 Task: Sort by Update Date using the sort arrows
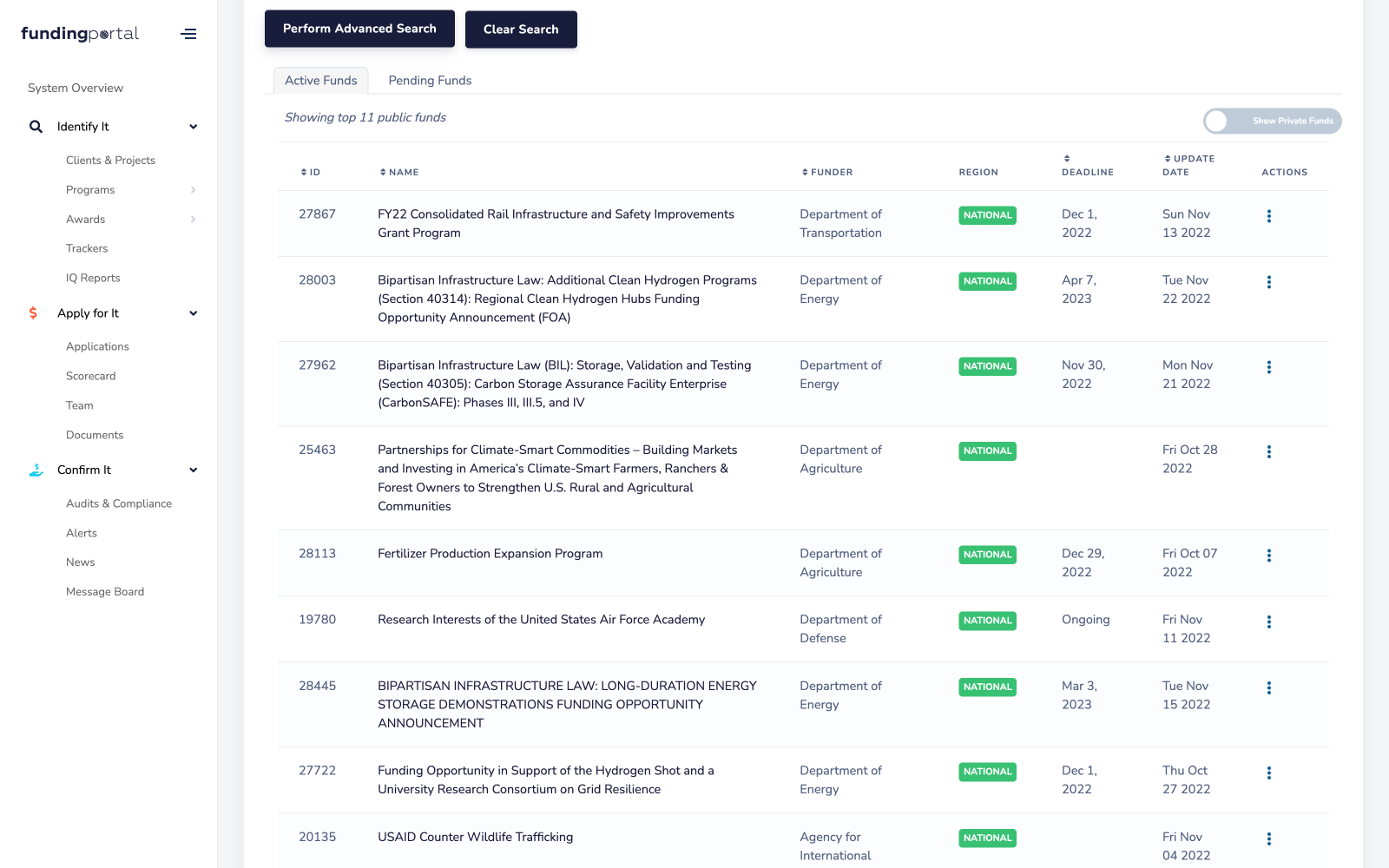pyautogui.click(x=1167, y=158)
